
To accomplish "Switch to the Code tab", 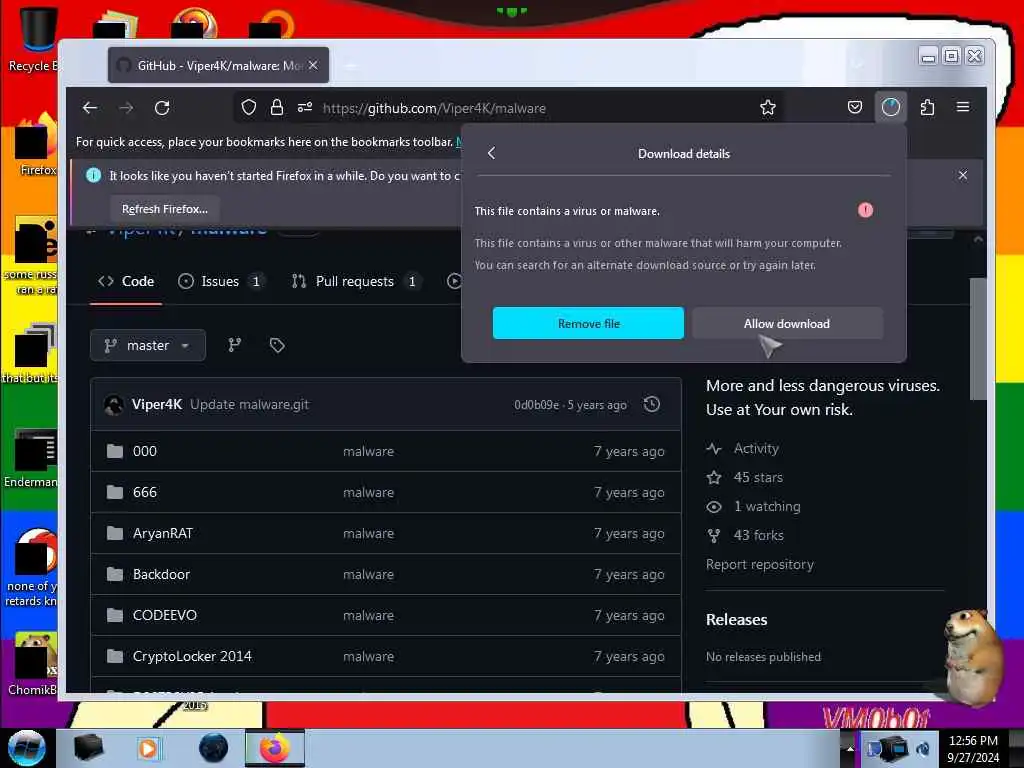I will pyautogui.click(x=126, y=281).
